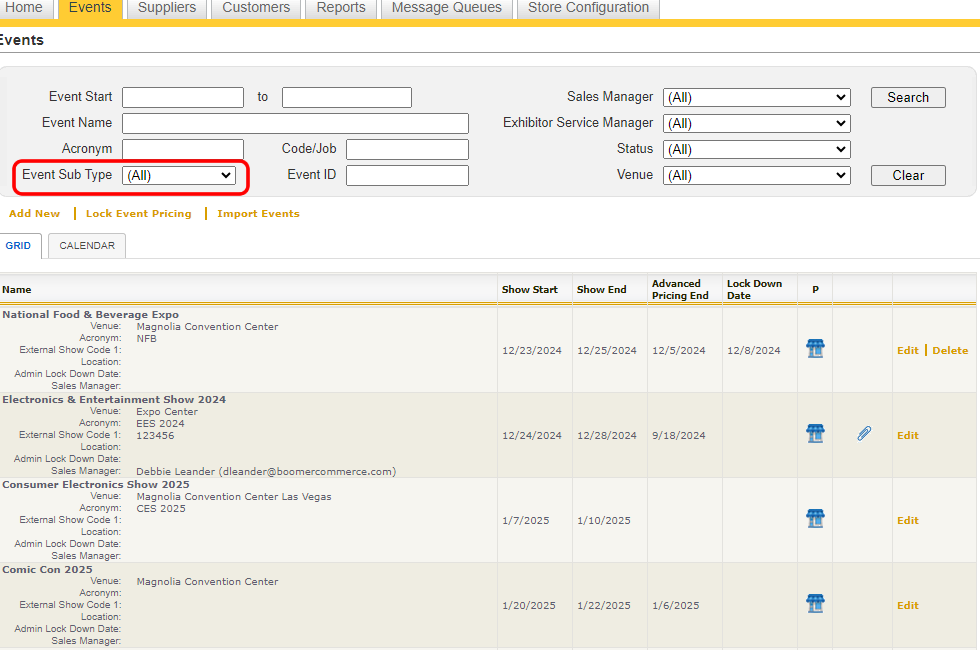Viewport: 980px width, 650px height.
Task: Click the Lock Event Pricing link
Action: (138, 214)
